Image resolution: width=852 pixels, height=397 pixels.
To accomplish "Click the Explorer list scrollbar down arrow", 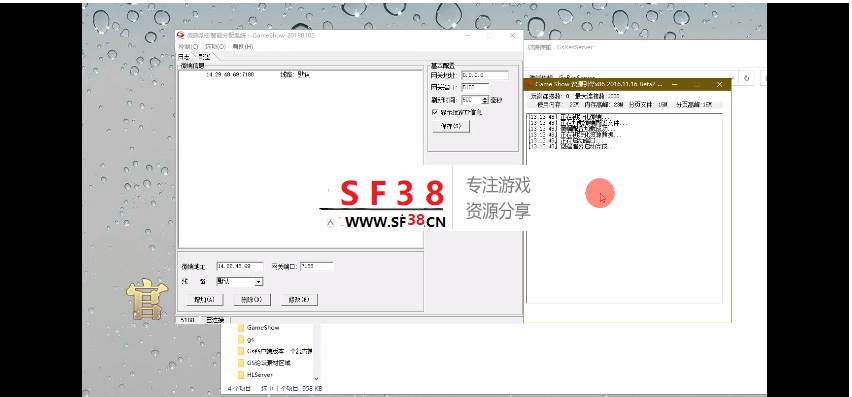I will point(317,379).
